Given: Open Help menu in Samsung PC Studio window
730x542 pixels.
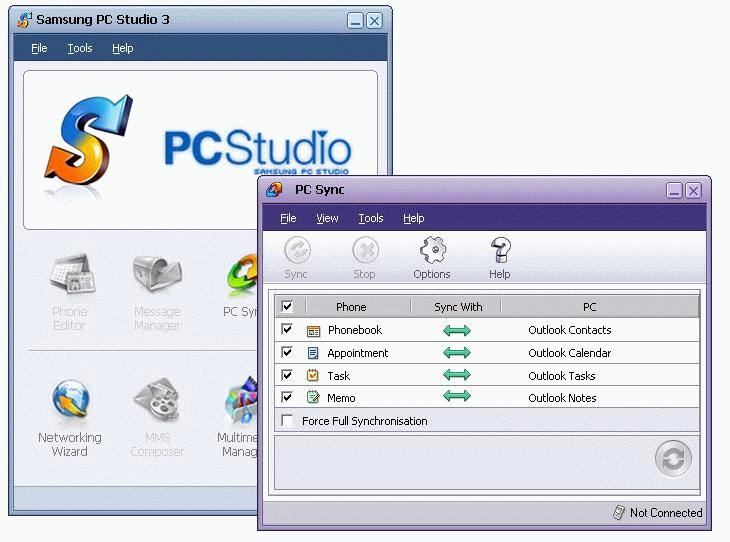Looking at the screenshot, I should 123,48.
